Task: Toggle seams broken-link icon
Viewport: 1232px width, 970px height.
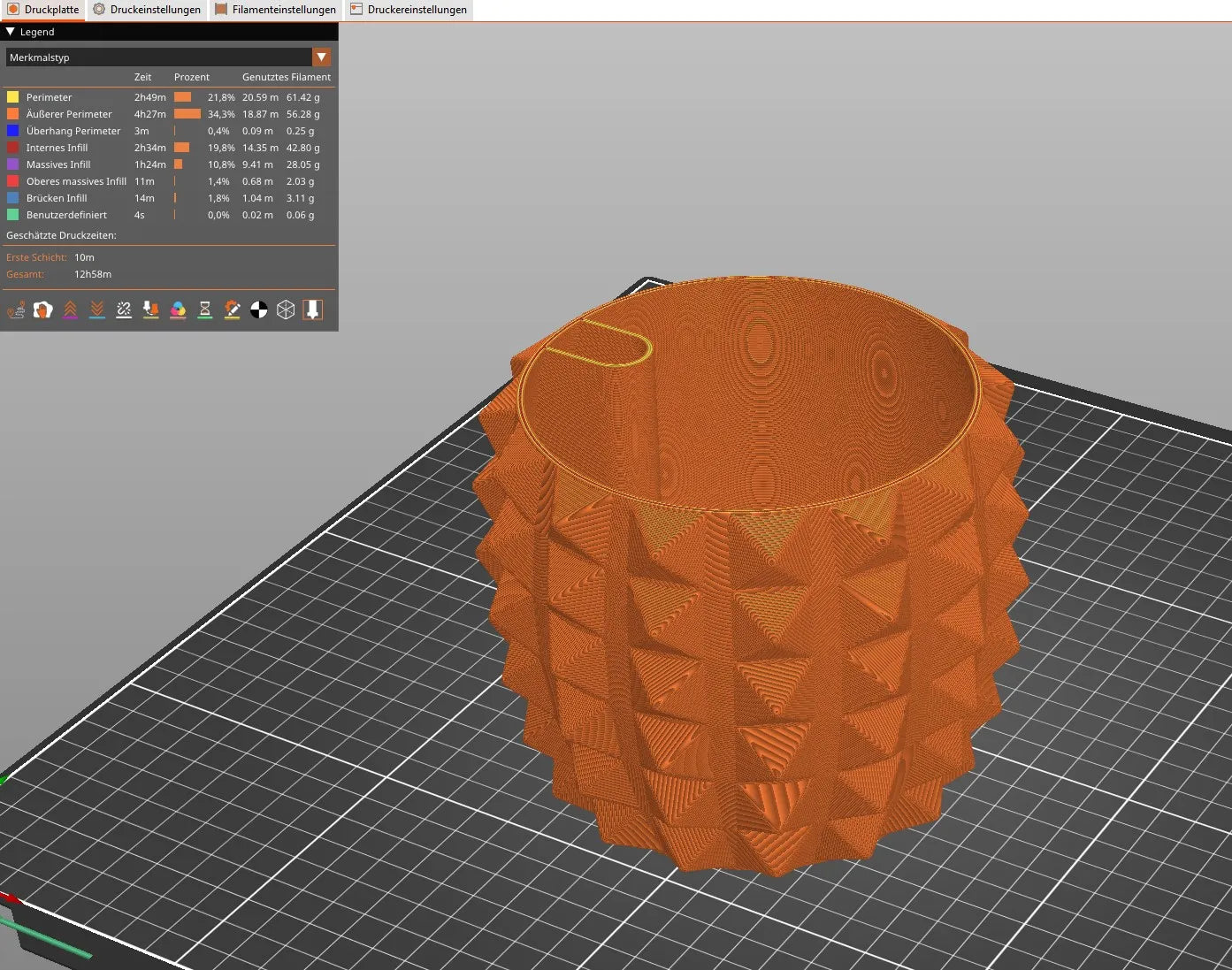Action: [x=124, y=309]
